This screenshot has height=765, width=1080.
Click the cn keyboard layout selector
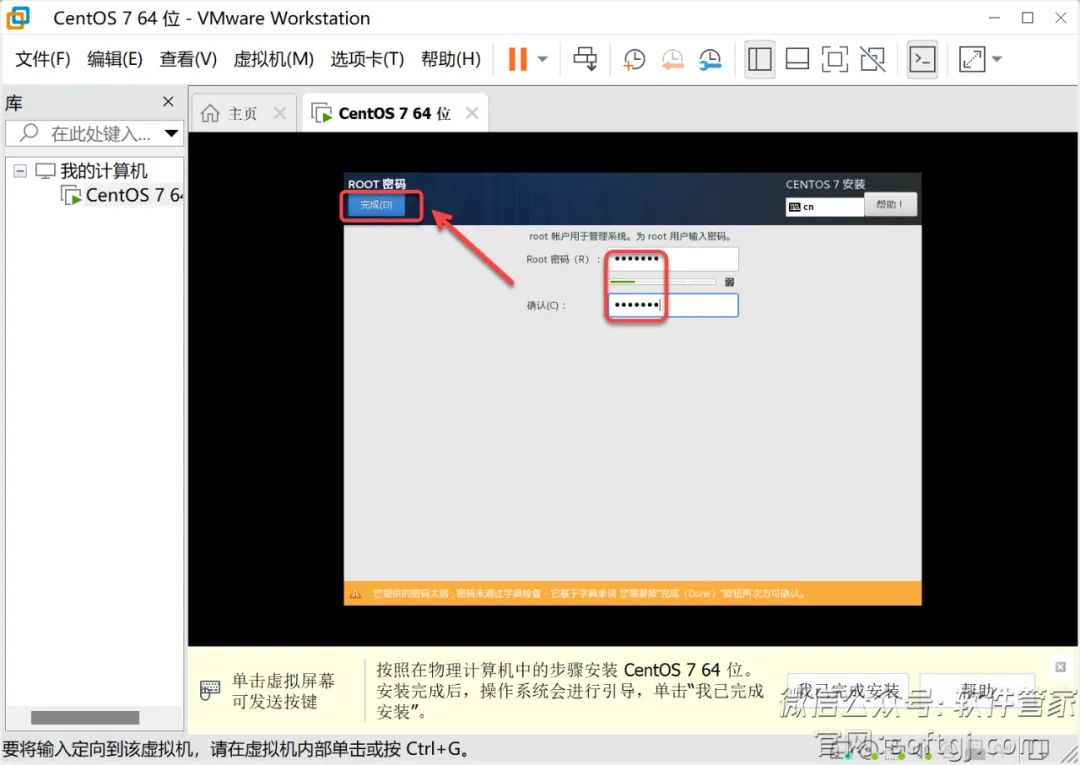tap(824, 207)
